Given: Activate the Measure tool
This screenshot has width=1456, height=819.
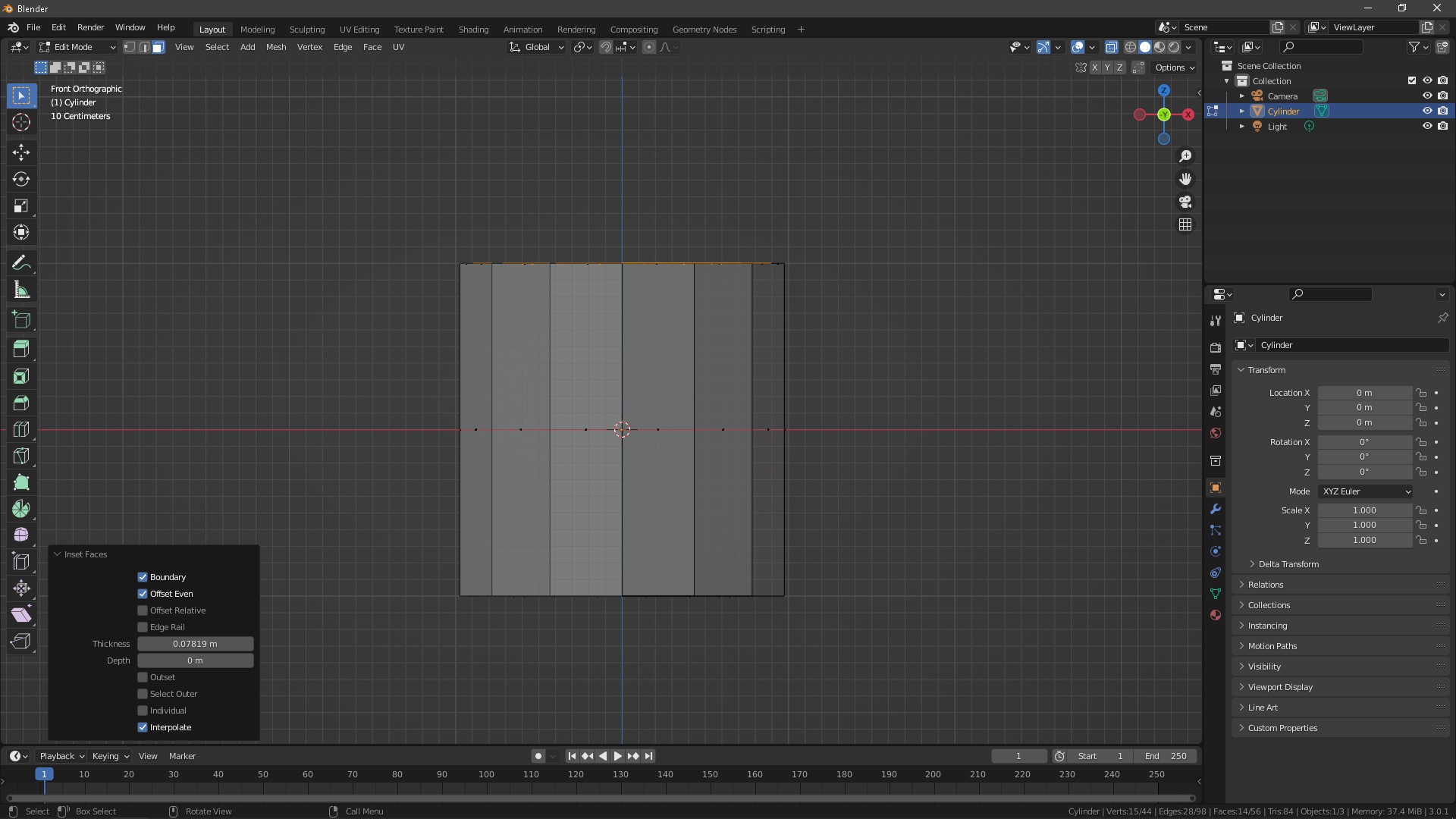Looking at the screenshot, I should coord(21,290).
